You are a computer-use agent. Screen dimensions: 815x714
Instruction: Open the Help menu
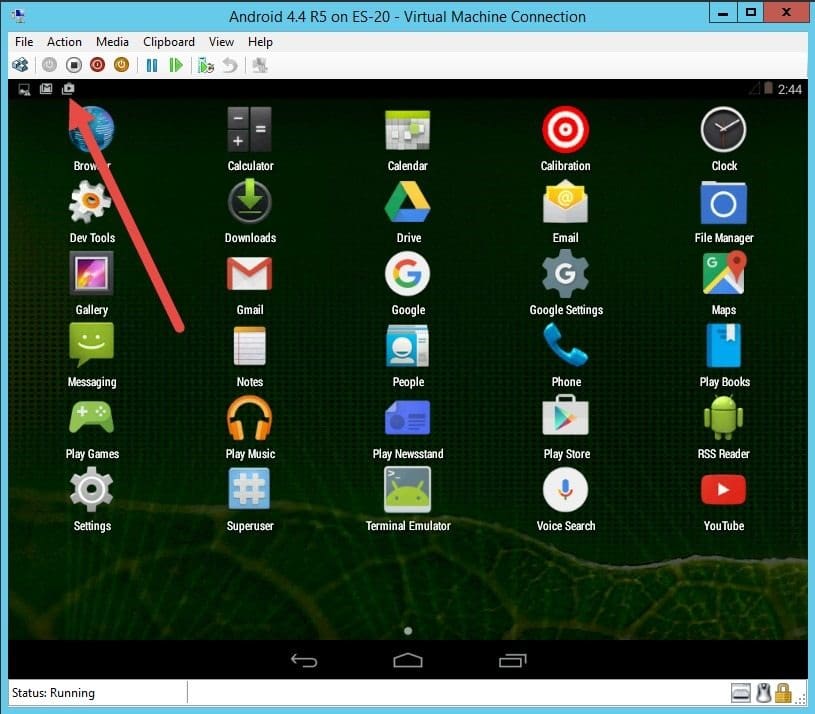260,42
